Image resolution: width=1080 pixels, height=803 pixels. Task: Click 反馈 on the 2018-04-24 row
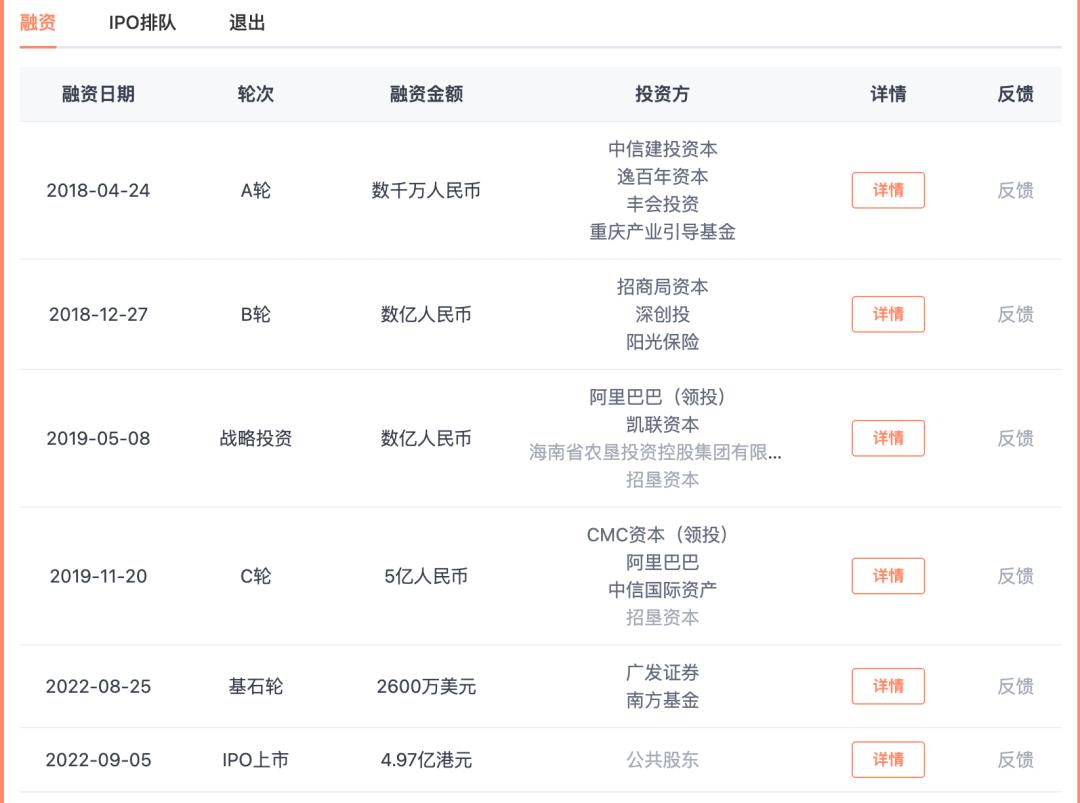[1015, 190]
